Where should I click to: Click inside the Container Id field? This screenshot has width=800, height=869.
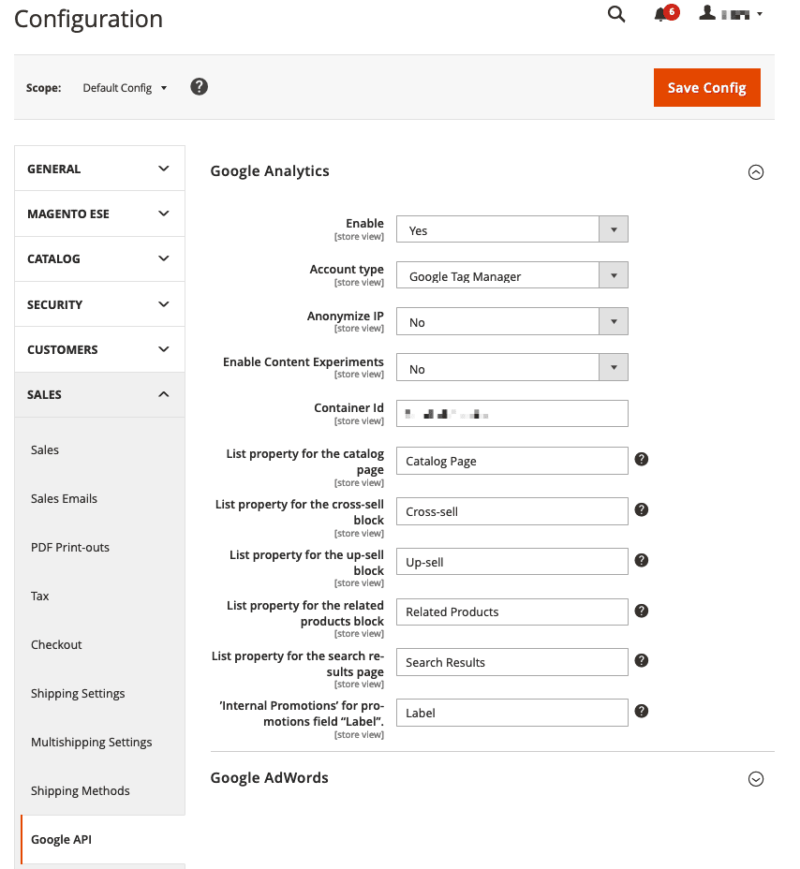[512, 413]
